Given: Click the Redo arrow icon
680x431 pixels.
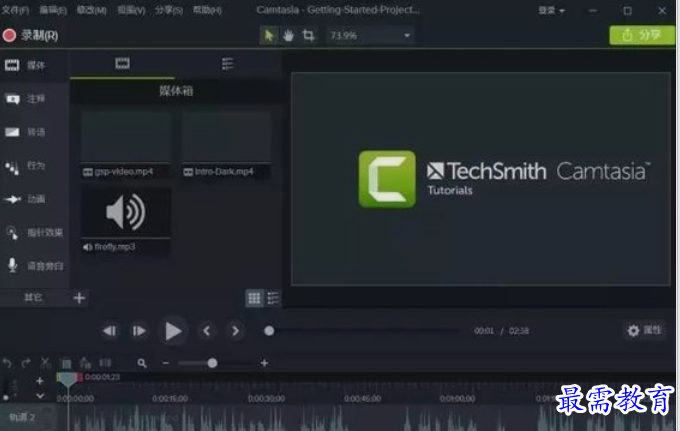Looking at the screenshot, I should click(x=26, y=363).
